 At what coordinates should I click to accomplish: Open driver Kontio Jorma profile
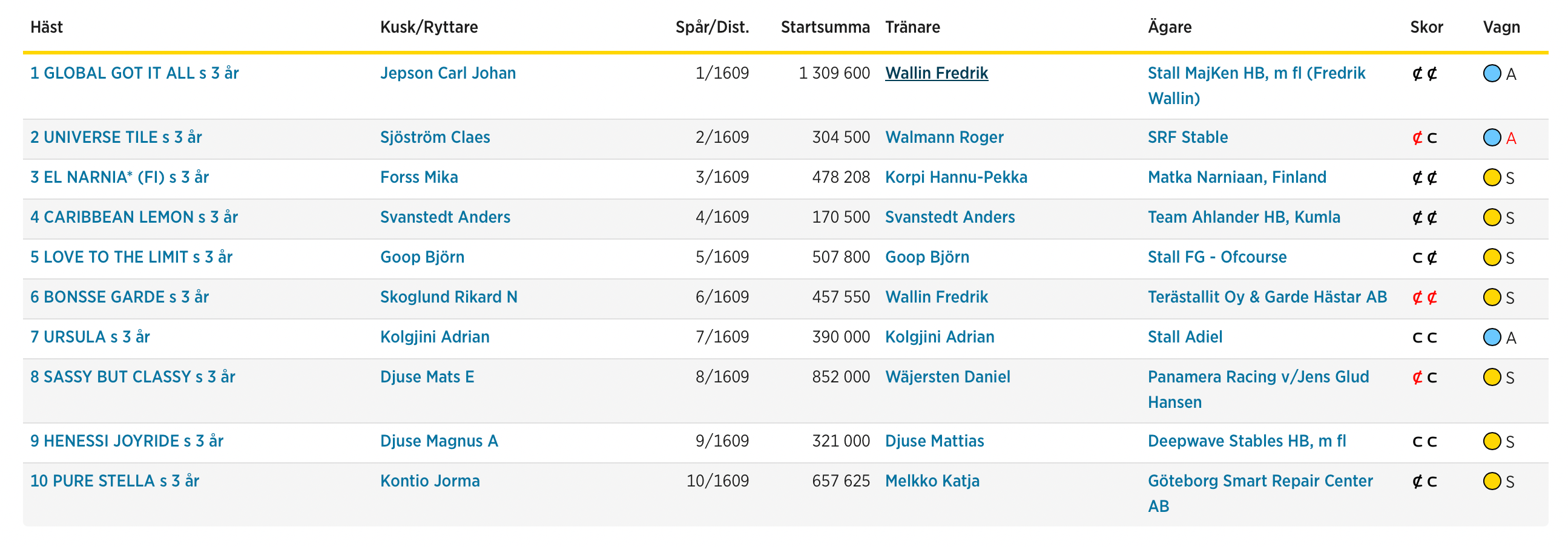coord(430,481)
